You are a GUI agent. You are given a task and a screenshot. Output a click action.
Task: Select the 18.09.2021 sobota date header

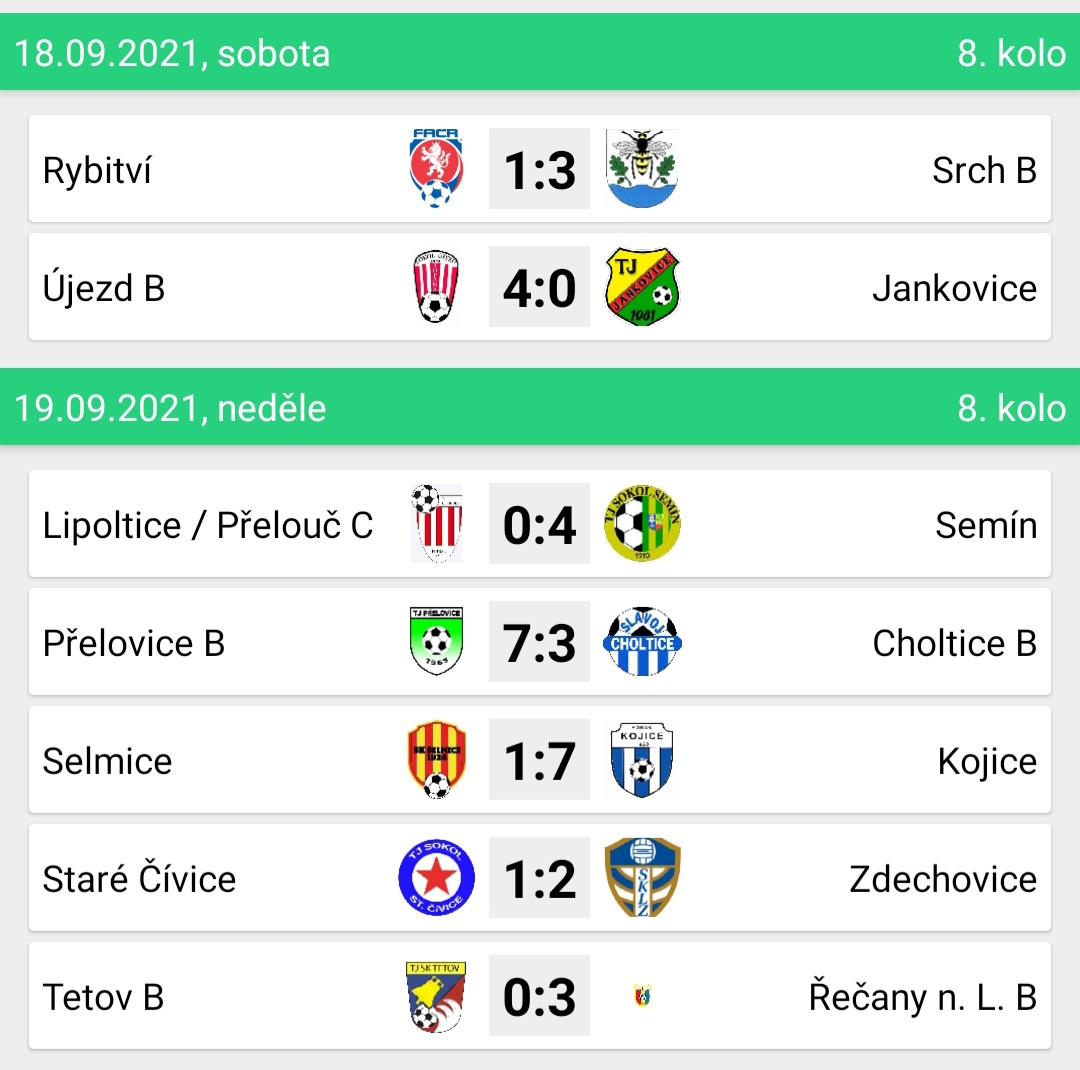pyautogui.click(x=172, y=54)
